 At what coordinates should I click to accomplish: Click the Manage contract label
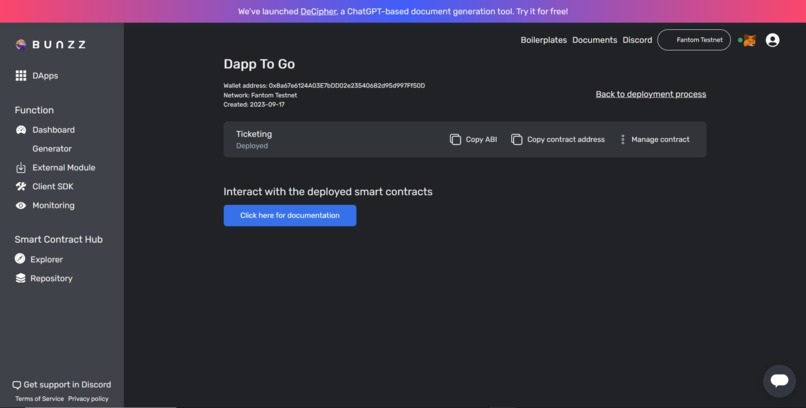[x=661, y=139]
